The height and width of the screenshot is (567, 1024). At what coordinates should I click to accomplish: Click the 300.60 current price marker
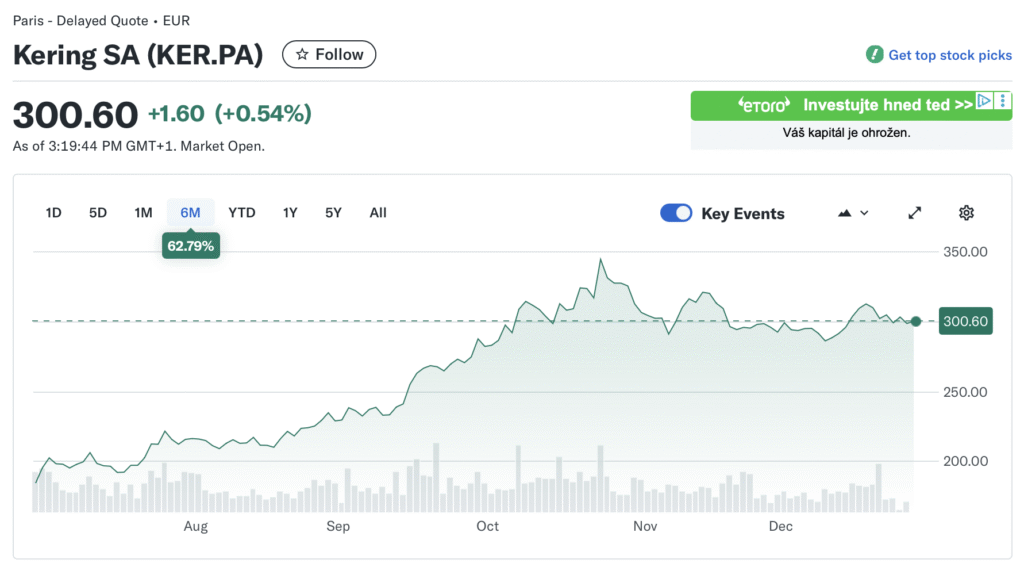pyautogui.click(x=965, y=321)
